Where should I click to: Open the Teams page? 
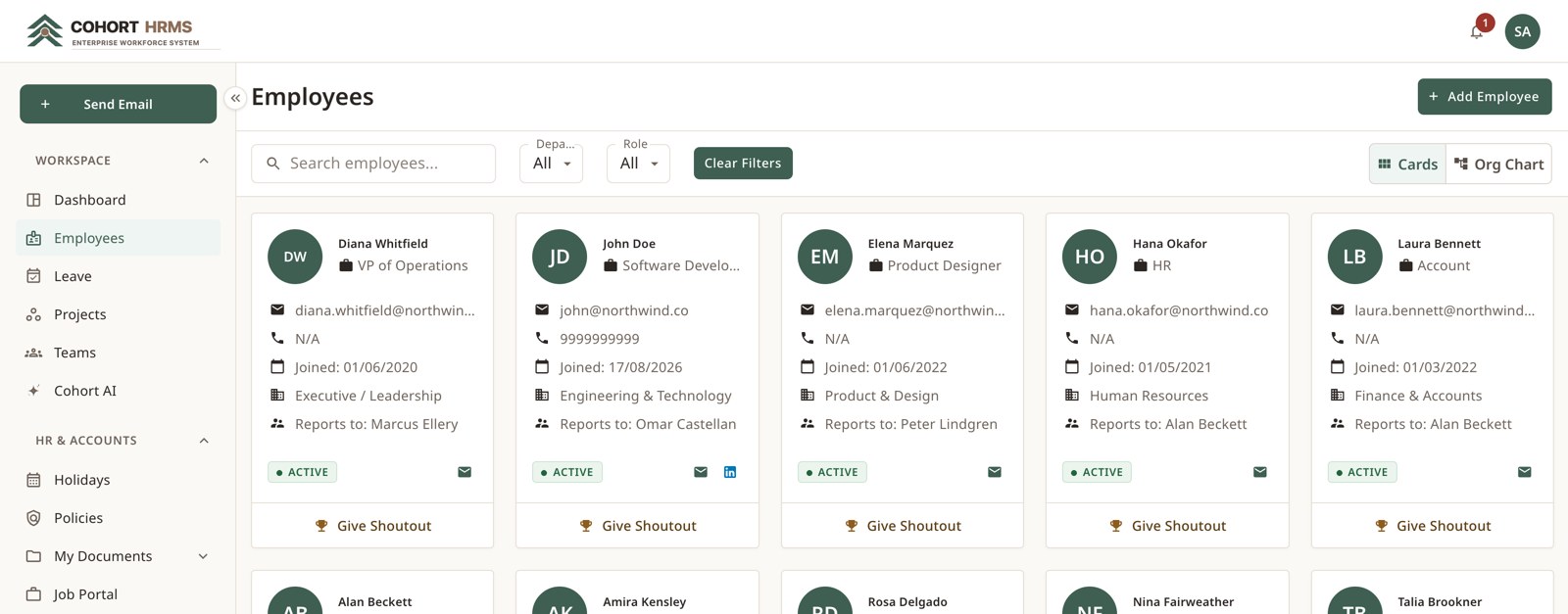(118, 353)
